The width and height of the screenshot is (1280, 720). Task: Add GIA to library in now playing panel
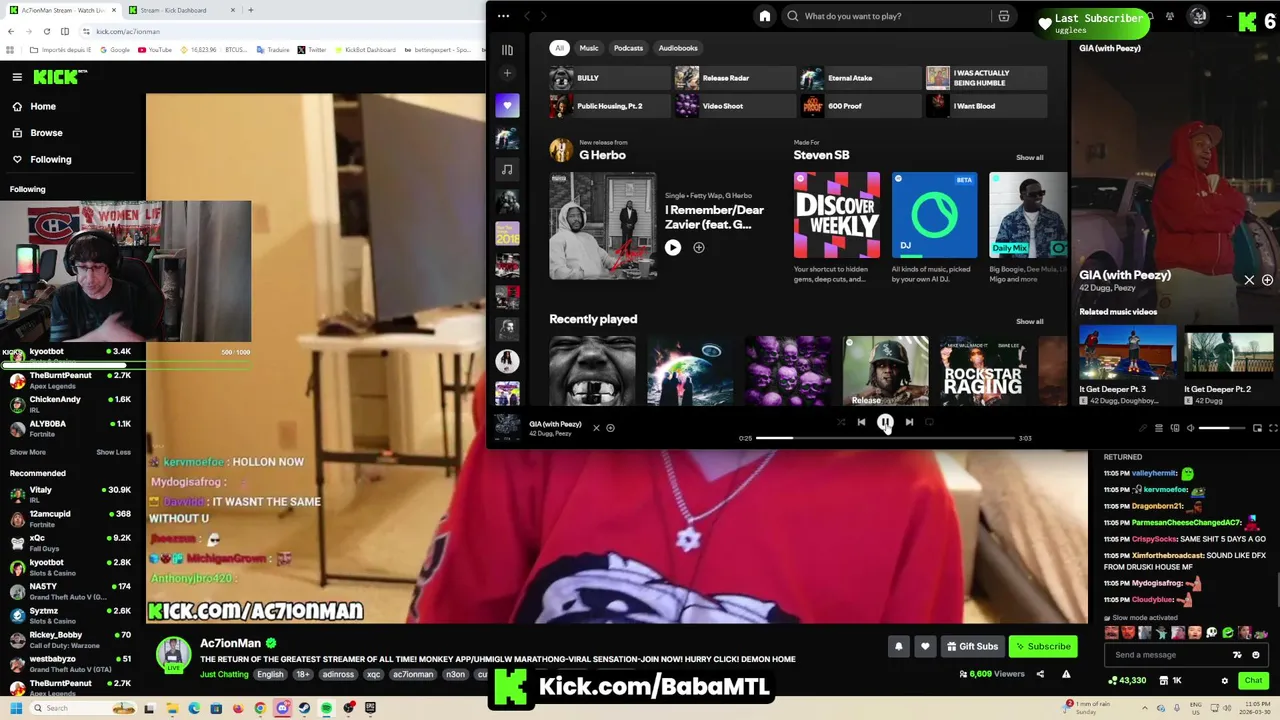pyautogui.click(x=1267, y=280)
